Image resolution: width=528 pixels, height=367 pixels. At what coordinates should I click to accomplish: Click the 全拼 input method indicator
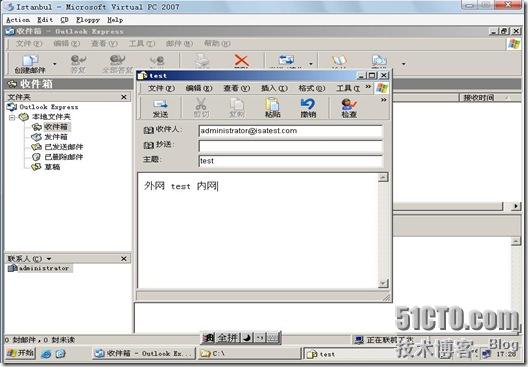(228, 337)
